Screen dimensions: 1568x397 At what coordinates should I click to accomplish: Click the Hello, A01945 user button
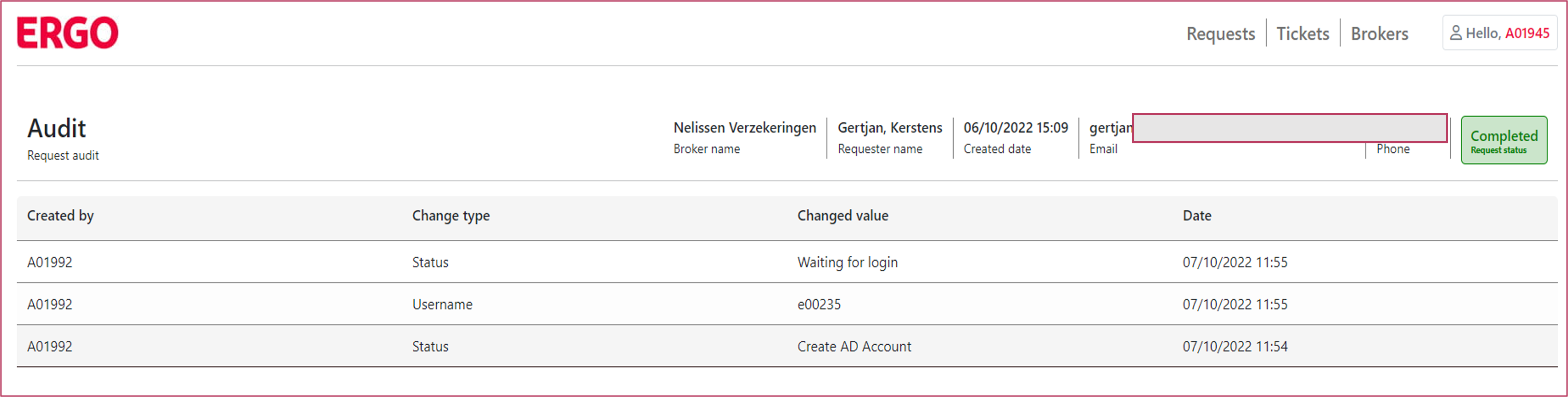click(x=1500, y=33)
